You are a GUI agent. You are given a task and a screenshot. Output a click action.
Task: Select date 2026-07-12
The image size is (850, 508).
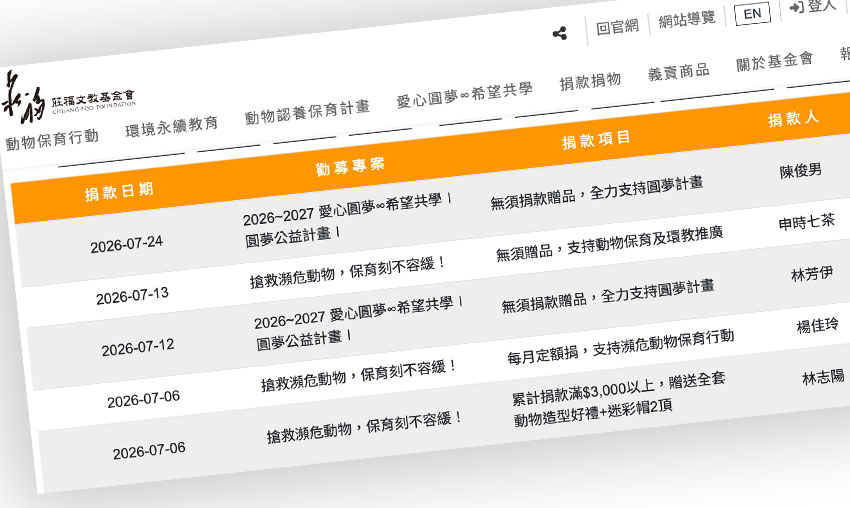click(138, 348)
